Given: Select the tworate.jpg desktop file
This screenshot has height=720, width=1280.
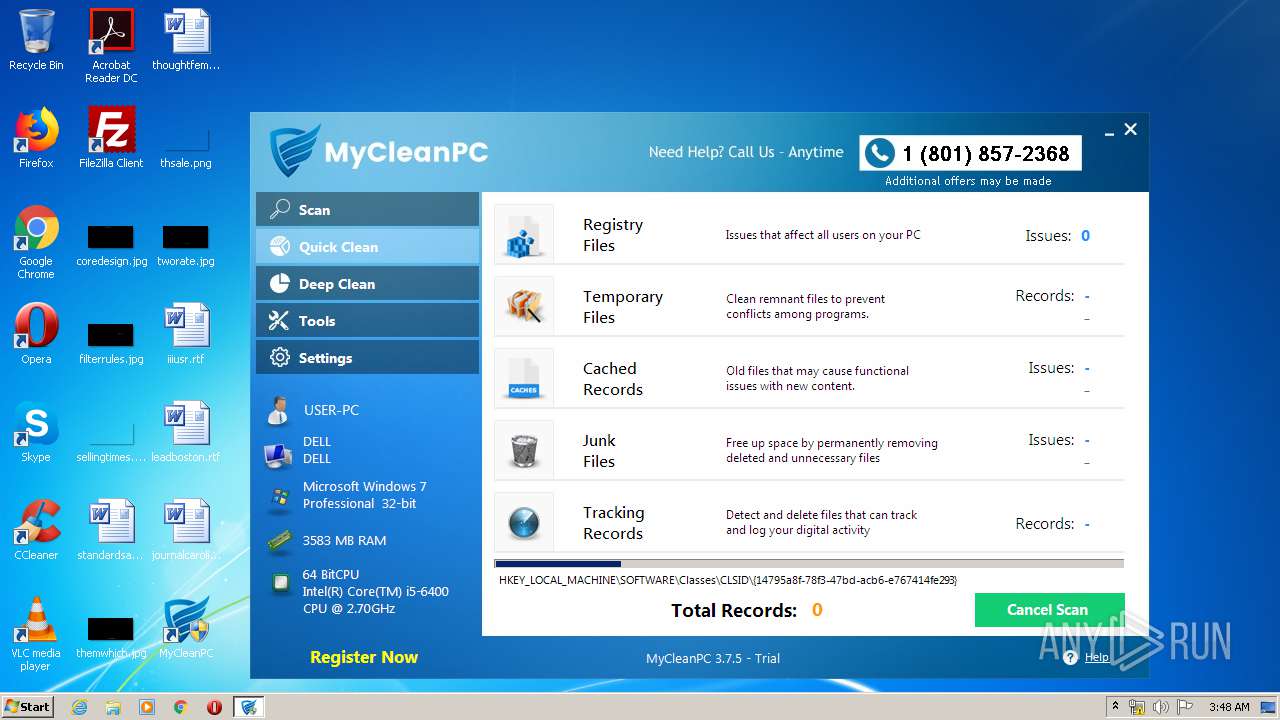Looking at the screenshot, I should [186, 246].
